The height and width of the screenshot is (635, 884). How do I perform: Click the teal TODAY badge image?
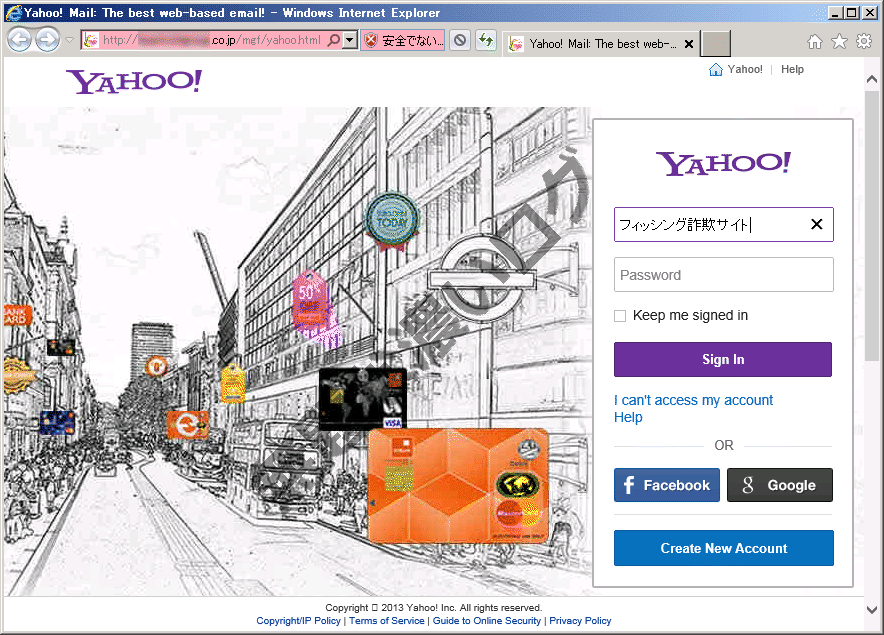tap(392, 221)
